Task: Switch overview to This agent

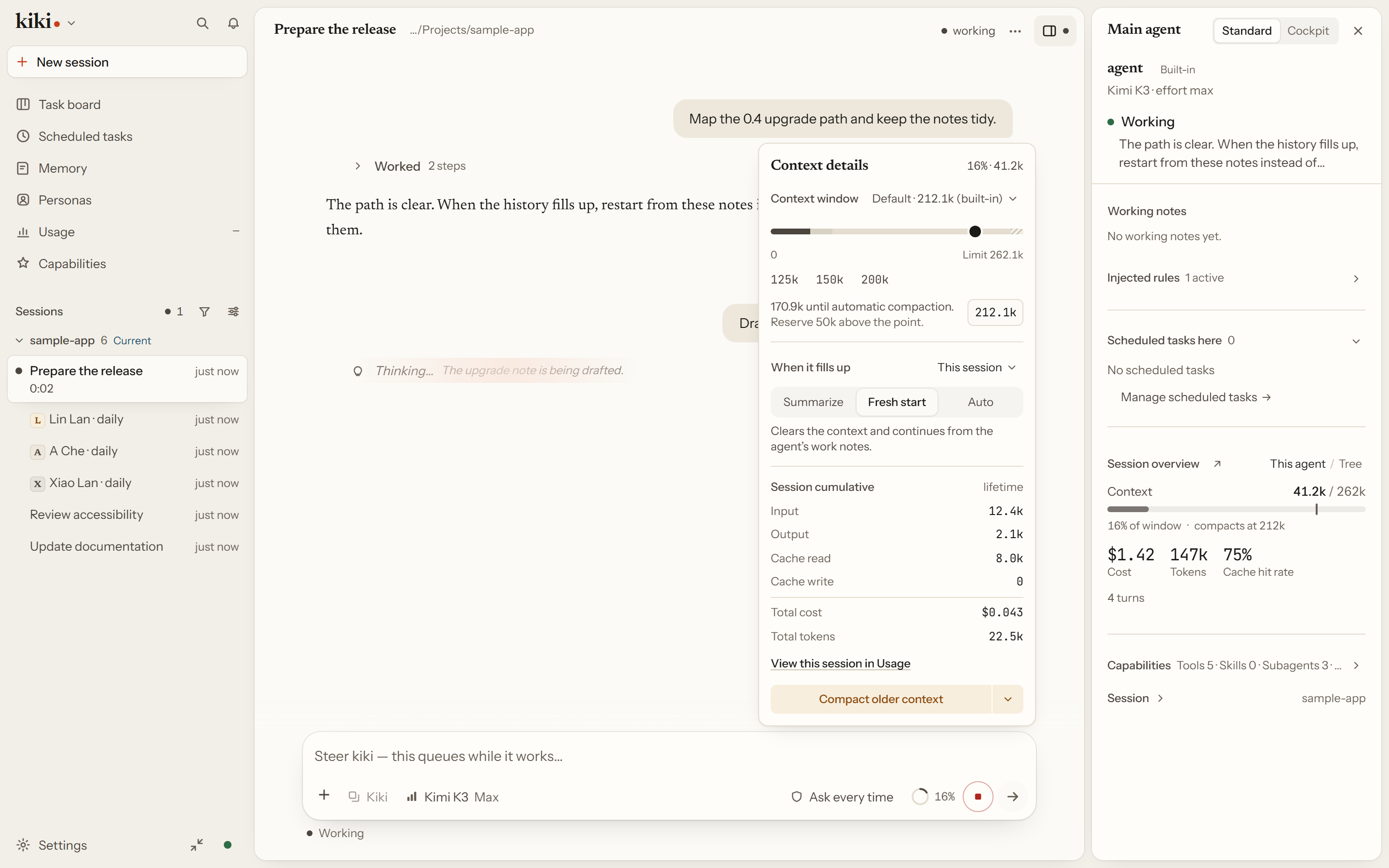Action: click(x=1297, y=464)
